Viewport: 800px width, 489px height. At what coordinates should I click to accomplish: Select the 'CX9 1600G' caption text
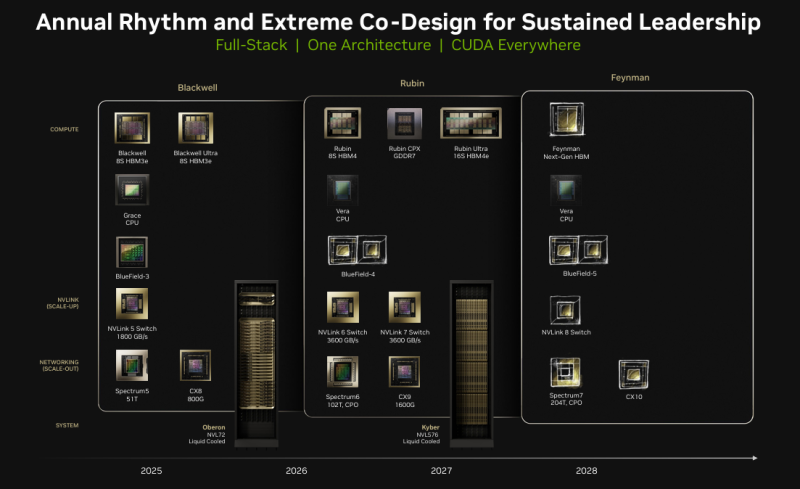[405, 401]
